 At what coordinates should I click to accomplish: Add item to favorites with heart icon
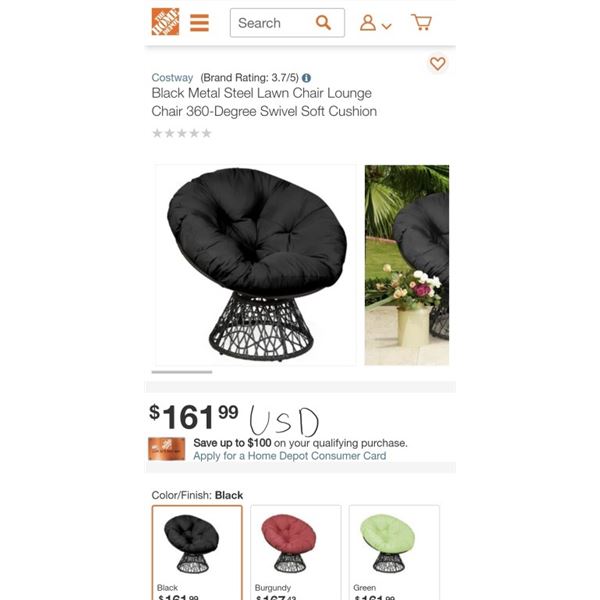coord(437,64)
